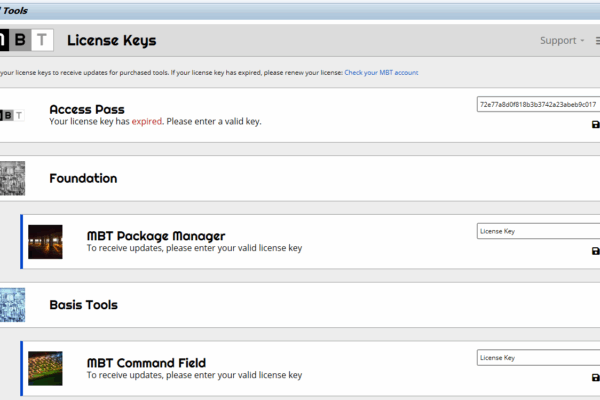The height and width of the screenshot is (400, 600).
Task: Click the Command Field License Key input
Action: pyautogui.click(x=537, y=357)
